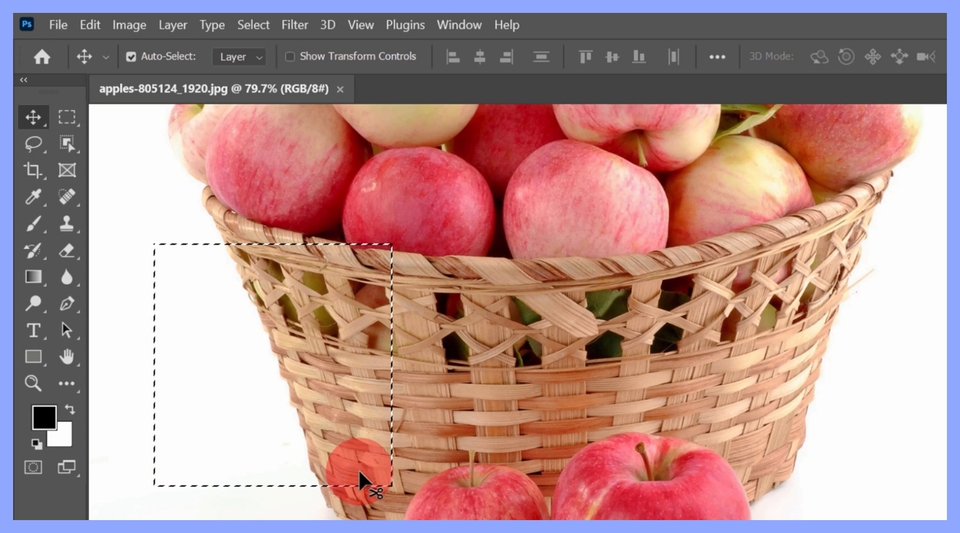Viewport: 960px width, 533px height.
Task: Align vertical centers button
Action: 612,57
